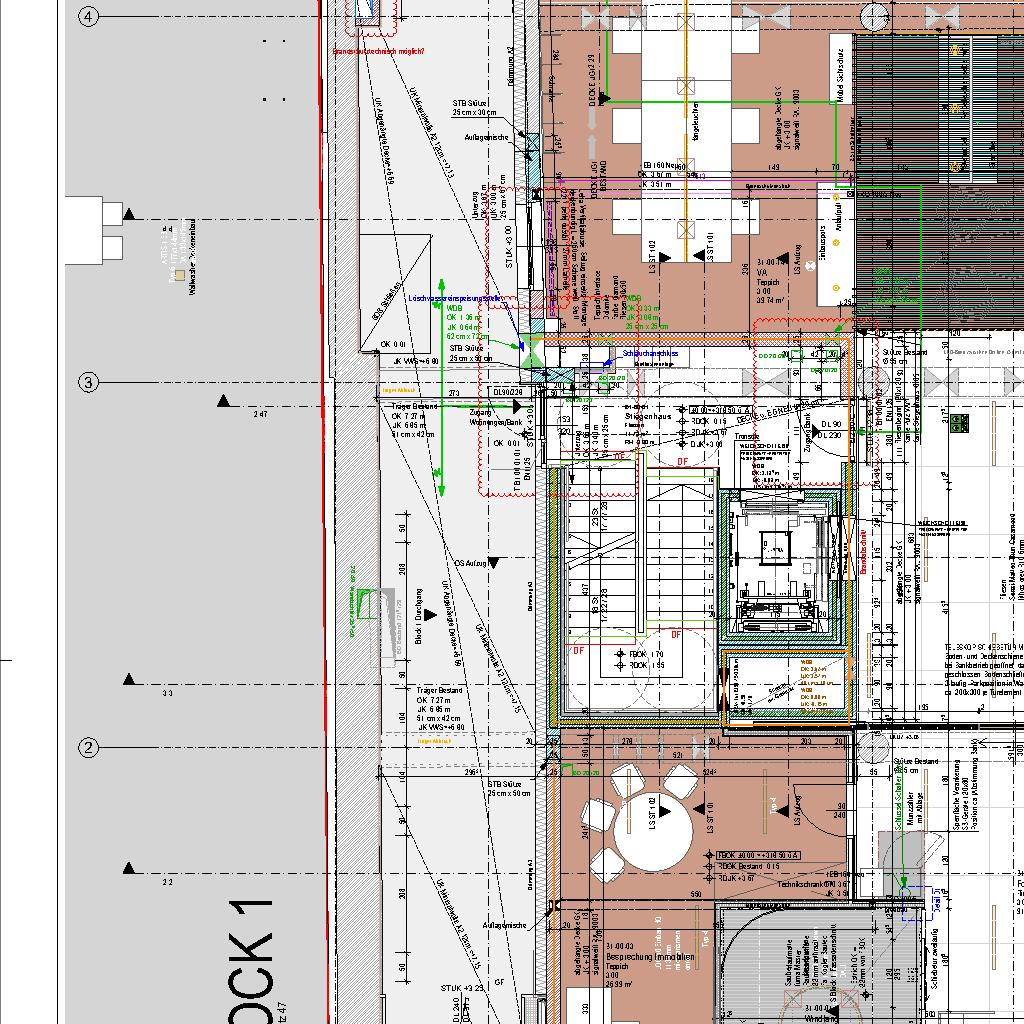Click the blue Schlauchanschluss label

tap(649, 353)
